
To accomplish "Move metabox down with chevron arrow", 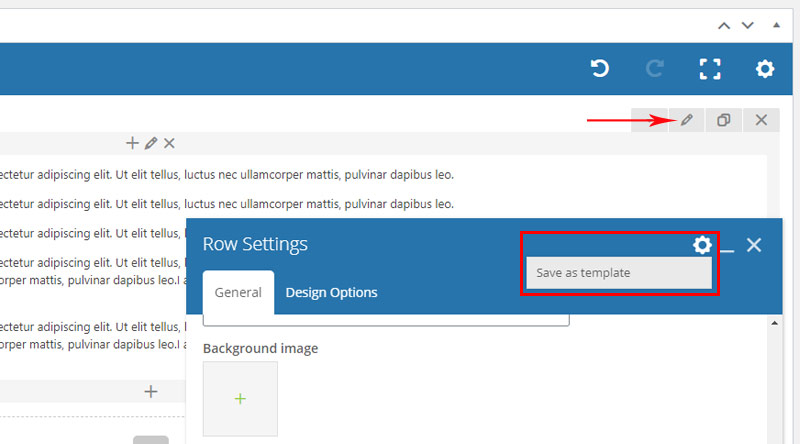I will pos(747,26).
